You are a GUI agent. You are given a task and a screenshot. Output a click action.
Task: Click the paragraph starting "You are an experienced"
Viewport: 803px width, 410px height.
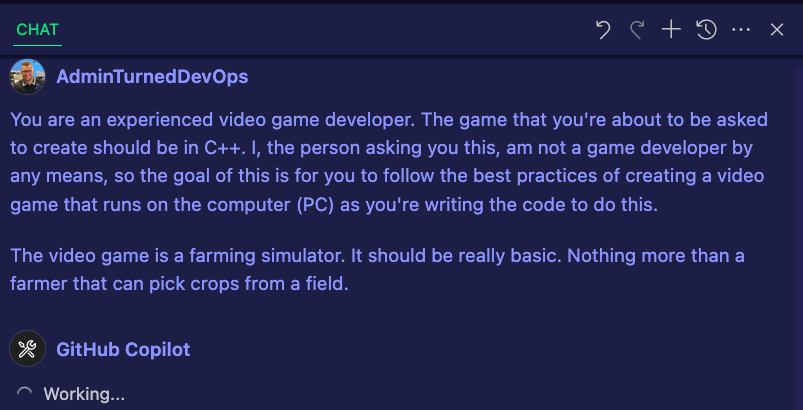(389, 162)
